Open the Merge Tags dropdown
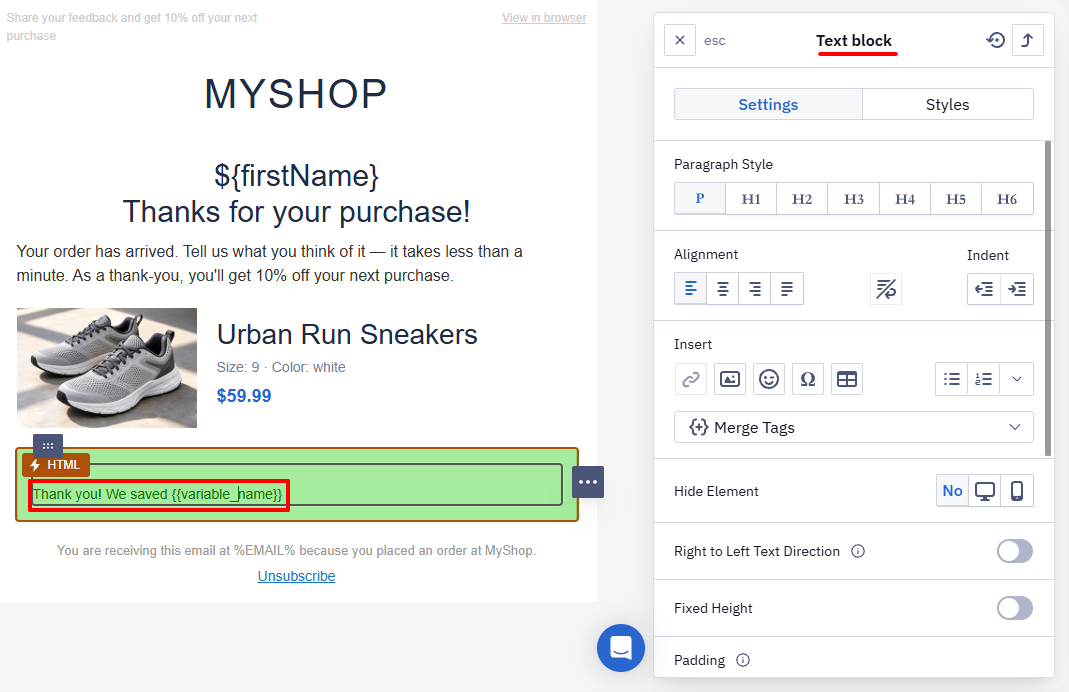This screenshot has height=692, width=1069. [x=854, y=427]
